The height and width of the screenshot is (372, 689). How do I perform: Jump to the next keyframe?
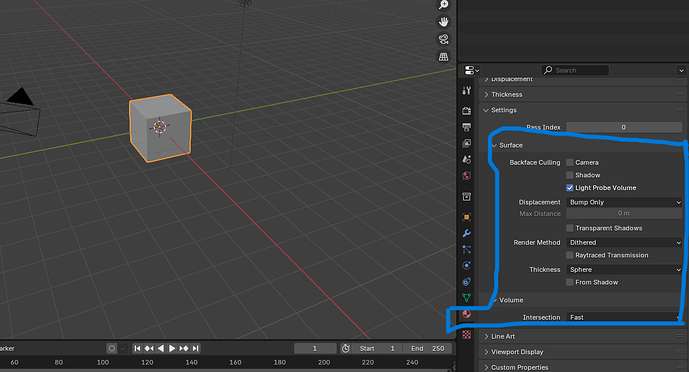tap(184, 348)
